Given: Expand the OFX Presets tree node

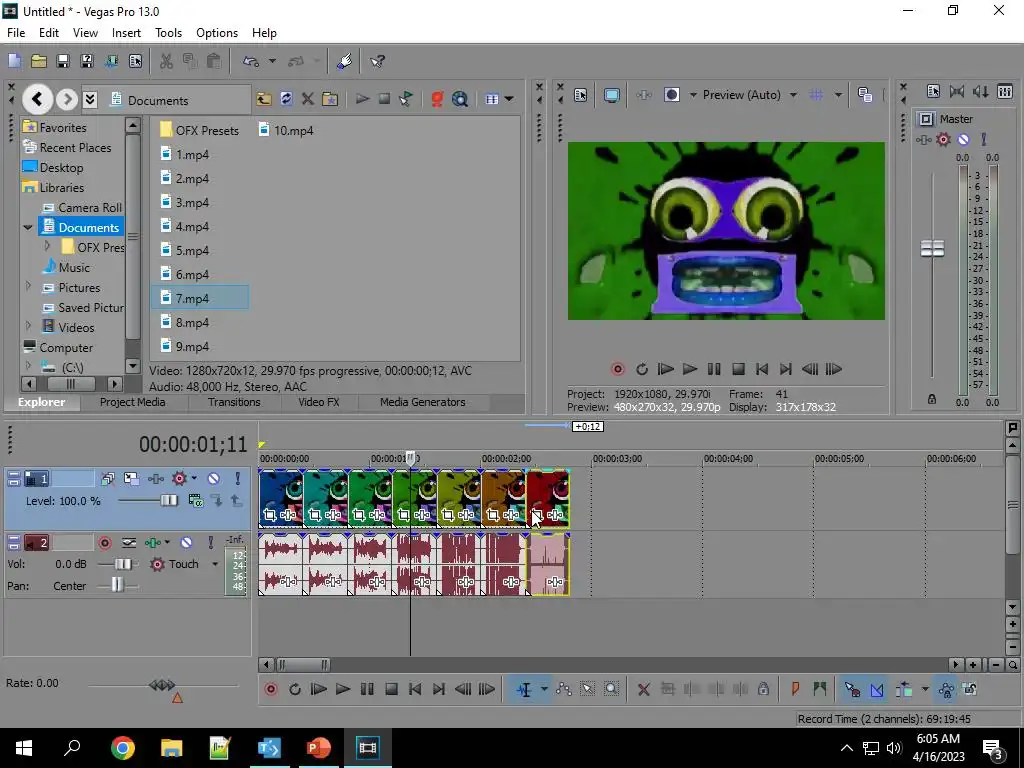Looking at the screenshot, I should point(47,246).
